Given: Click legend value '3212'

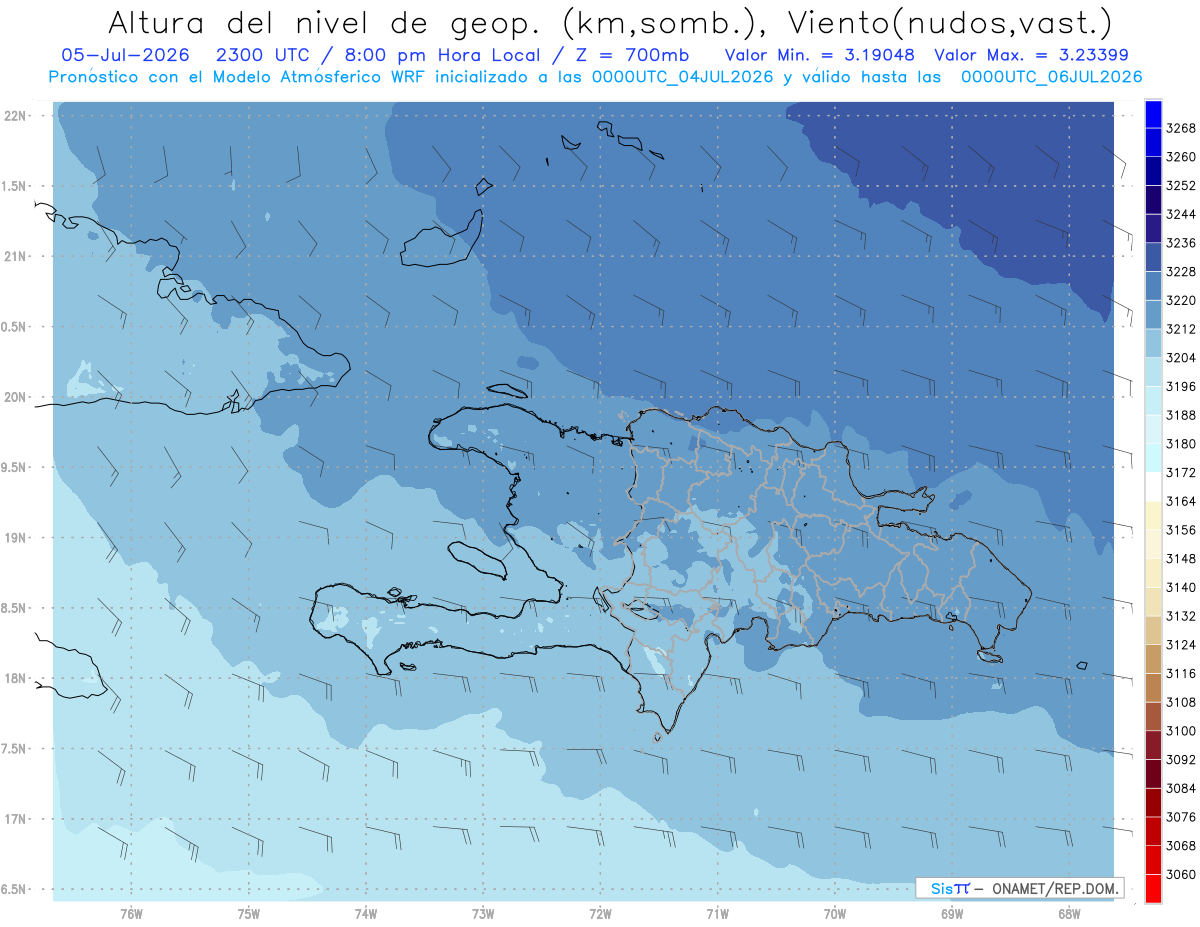Looking at the screenshot, I should pyautogui.click(x=1181, y=329).
